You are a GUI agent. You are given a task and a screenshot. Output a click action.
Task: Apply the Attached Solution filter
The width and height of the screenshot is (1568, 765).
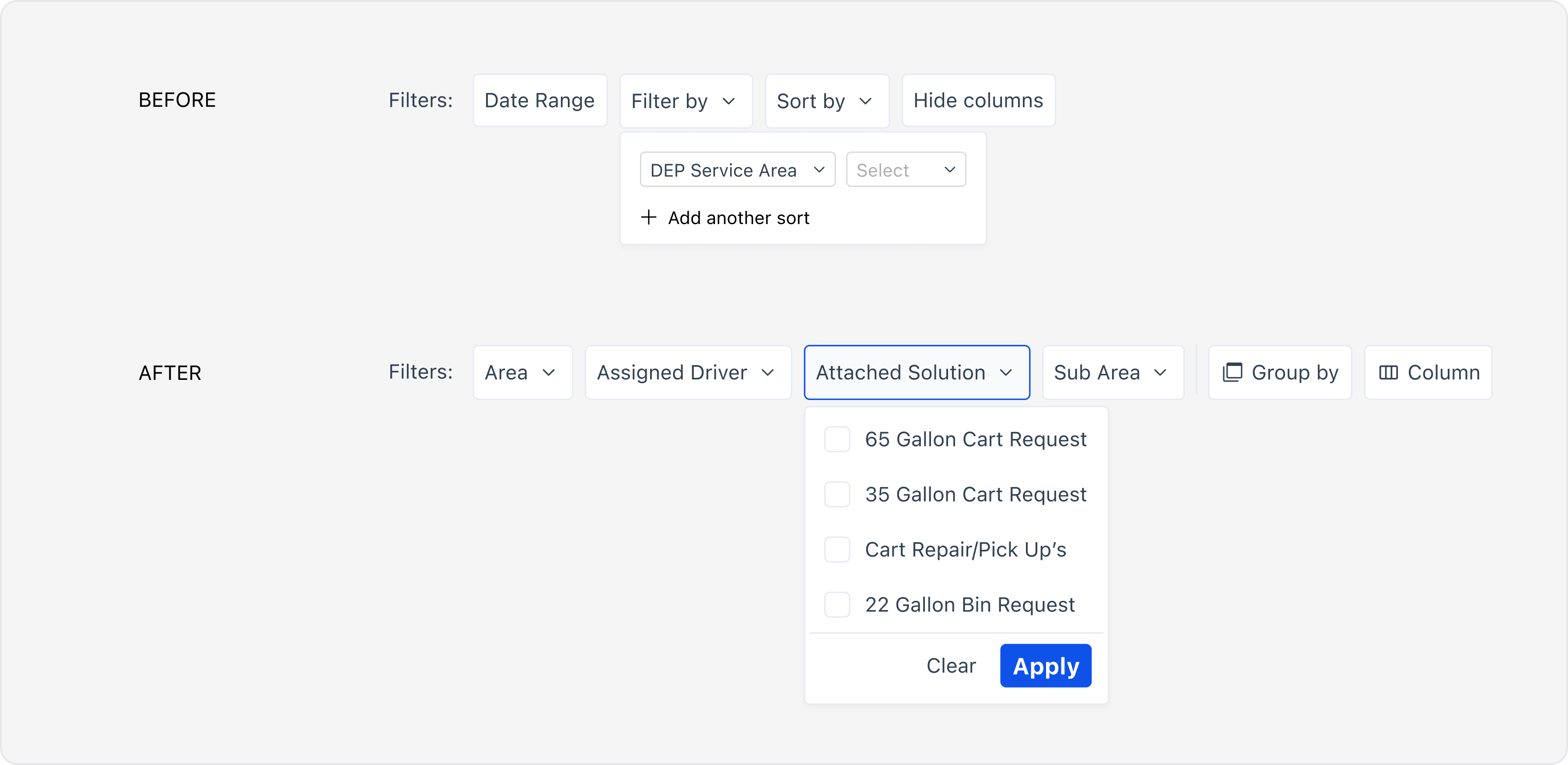(x=1046, y=666)
